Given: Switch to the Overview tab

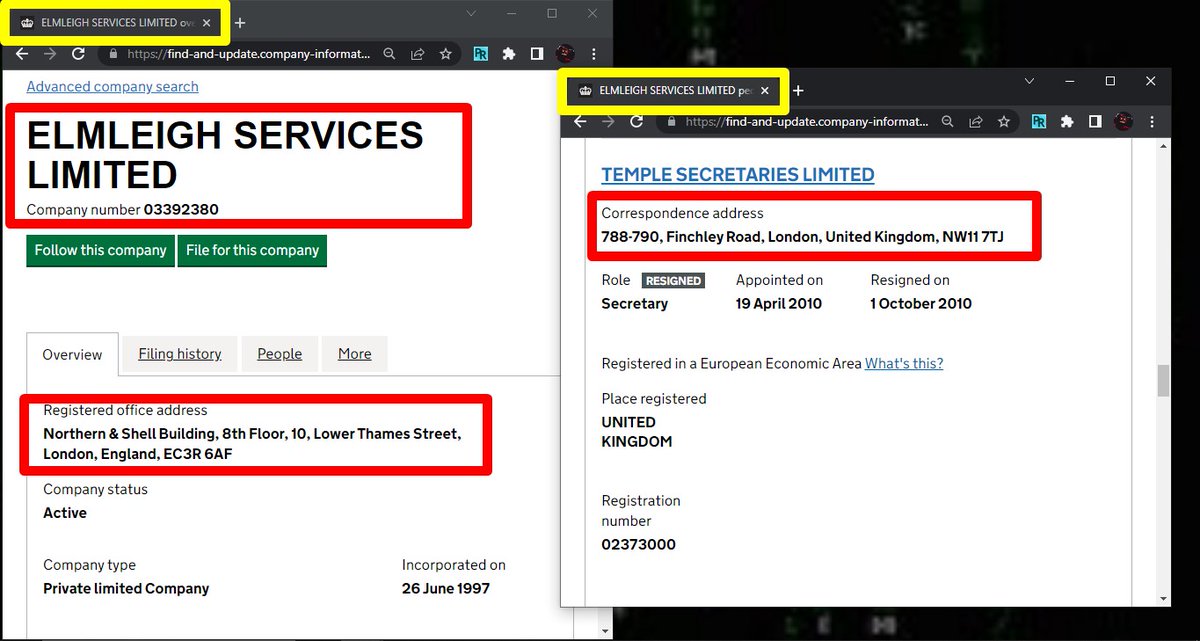Looking at the screenshot, I should tap(72, 354).
